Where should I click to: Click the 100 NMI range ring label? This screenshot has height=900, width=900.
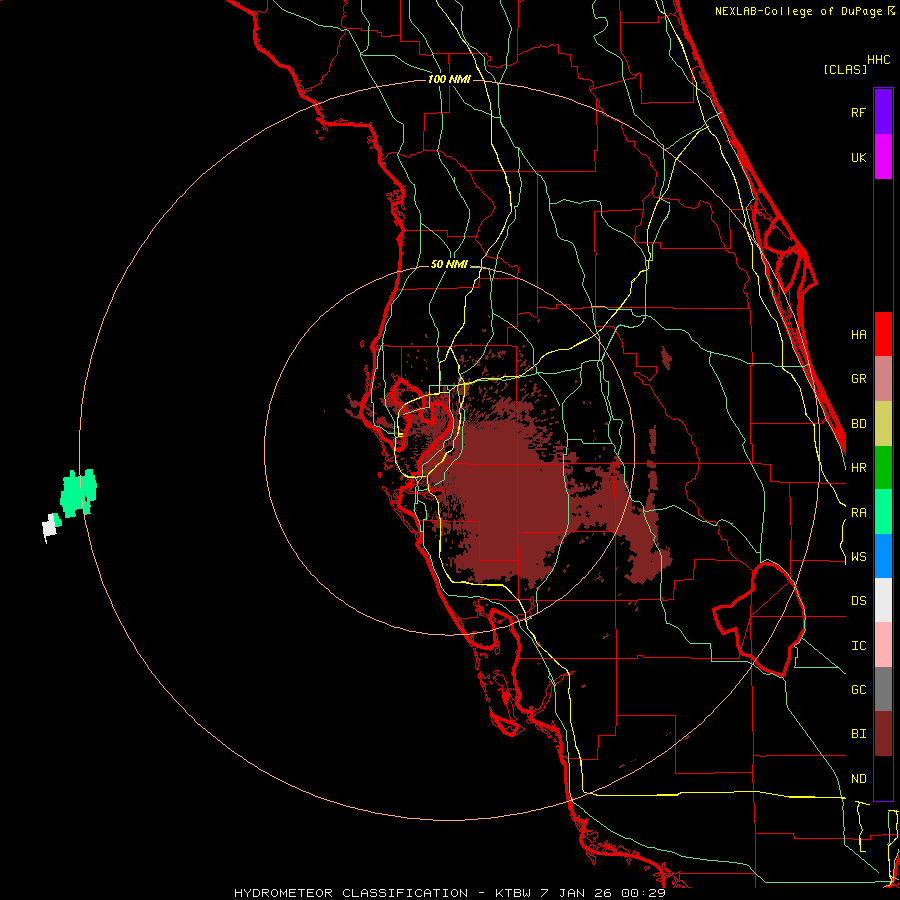(x=449, y=79)
